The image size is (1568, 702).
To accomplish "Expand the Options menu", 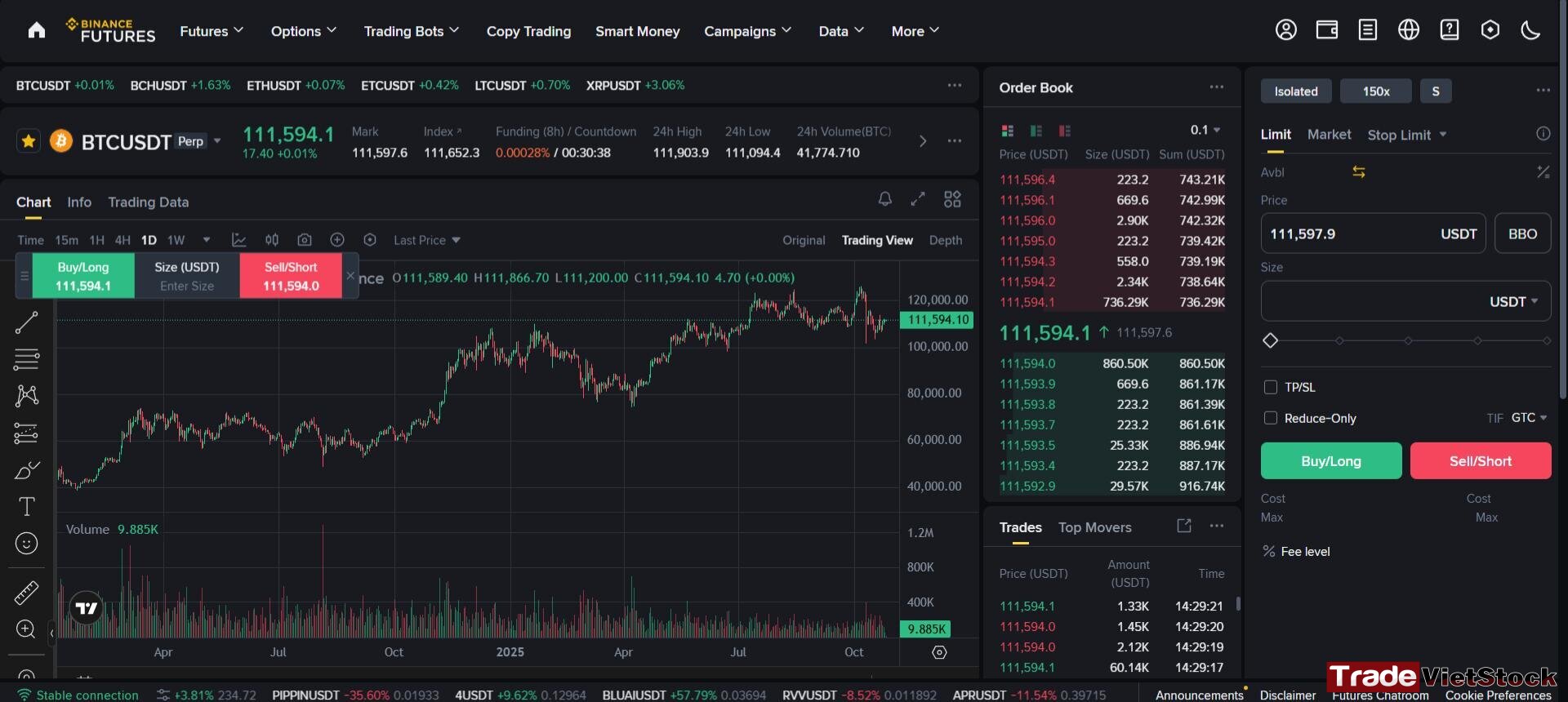I will [304, 31].
